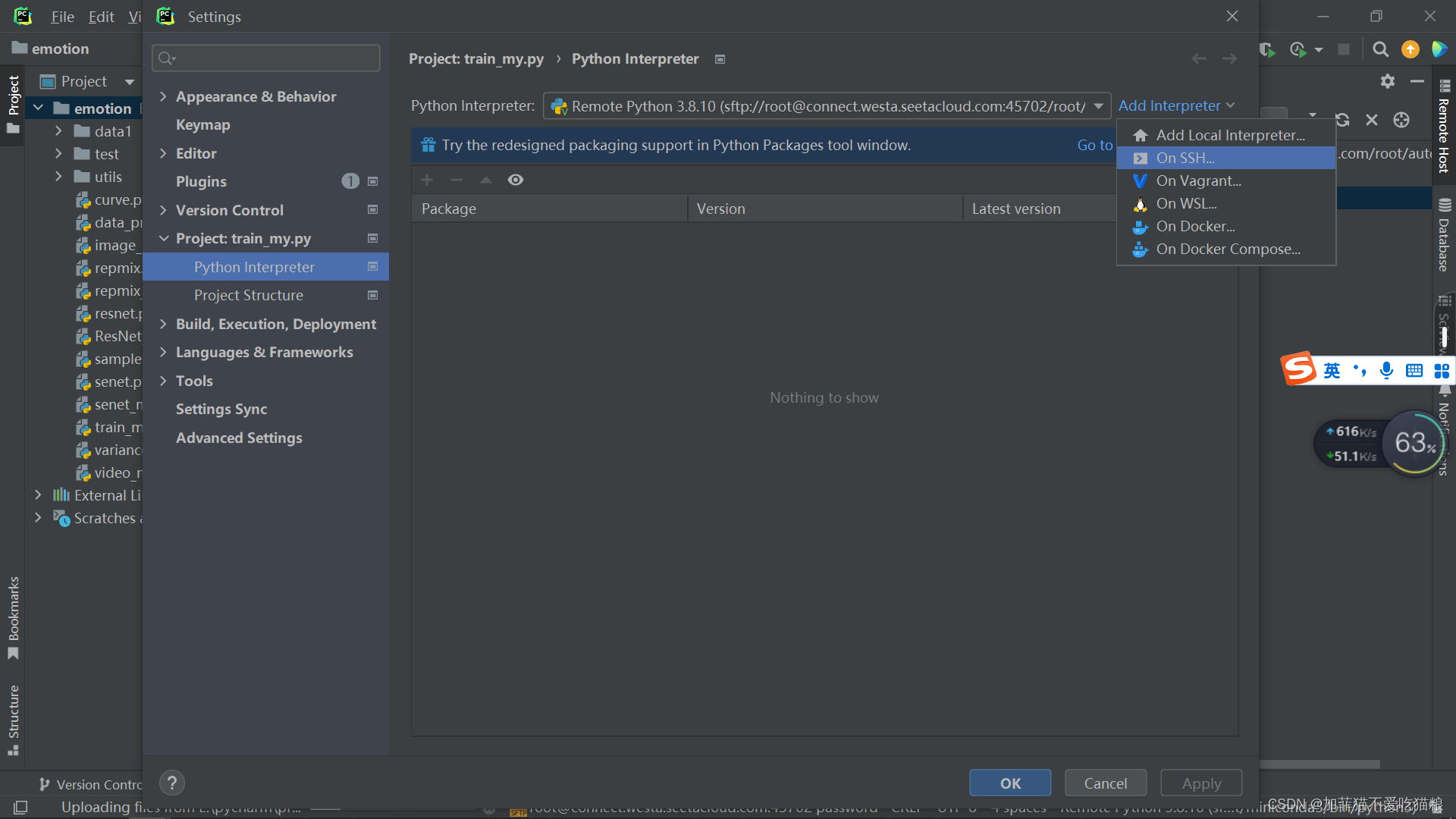Click the search settings input field
This screenshot has height=819, width=1456.
[x=265, y=58]
